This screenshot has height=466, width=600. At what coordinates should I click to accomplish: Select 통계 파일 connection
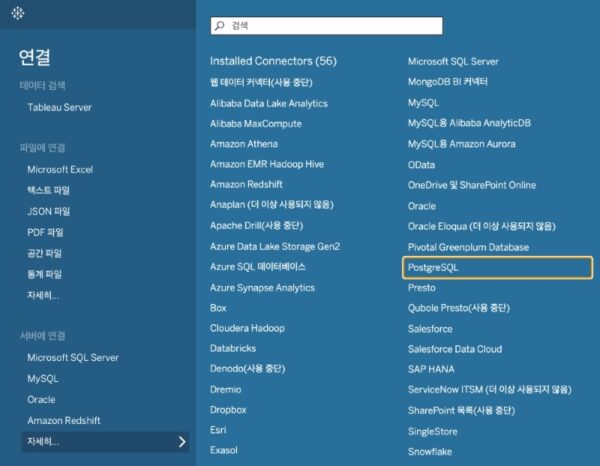[x=44, y=274]
